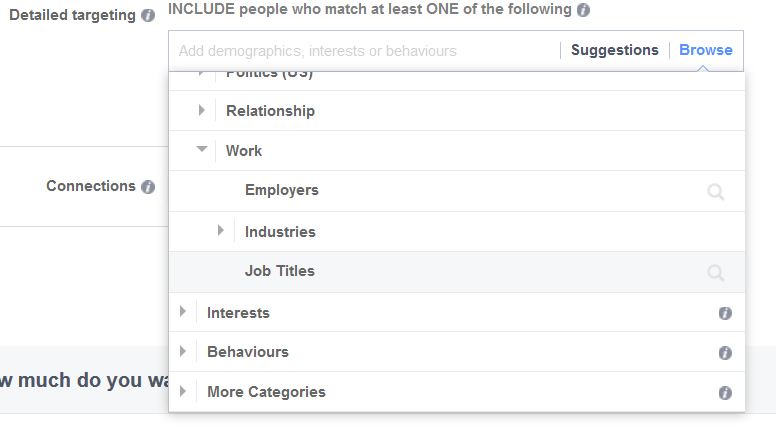Open the Suggestions tab

pyautogui.click(x=614, y=50)
